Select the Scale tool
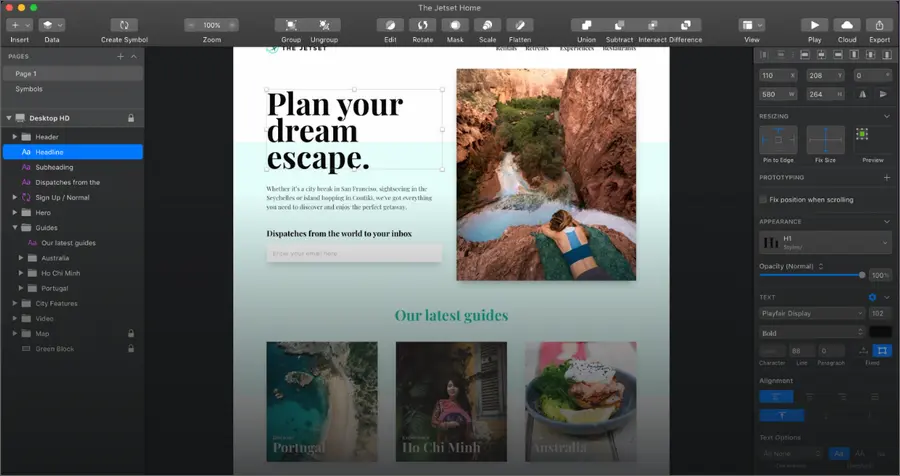This screenshot has height=476, width=900. pyautogui.click(x=487, y=25)
